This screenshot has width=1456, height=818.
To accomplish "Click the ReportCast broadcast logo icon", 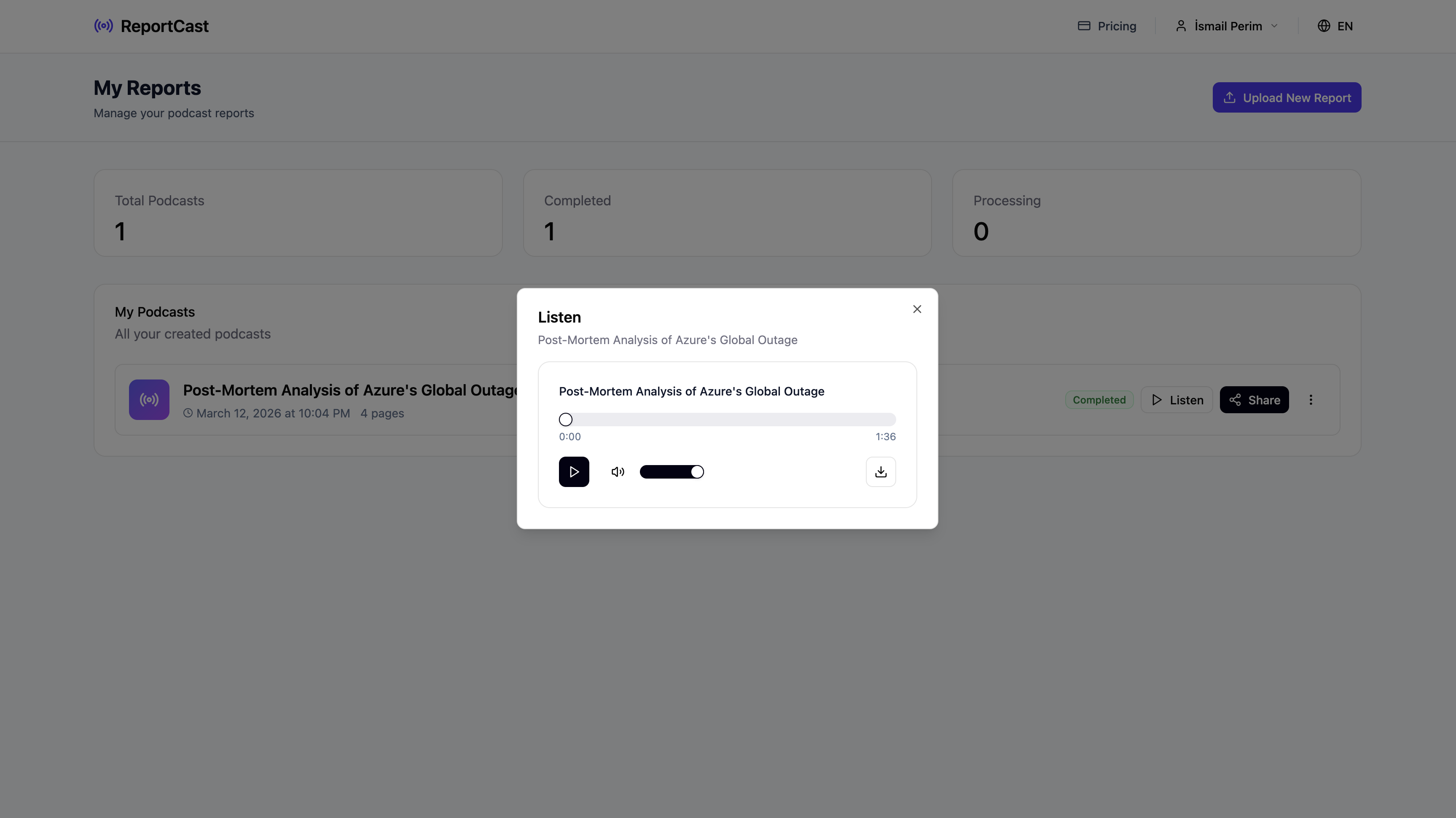I will click(x=103, y=26).
